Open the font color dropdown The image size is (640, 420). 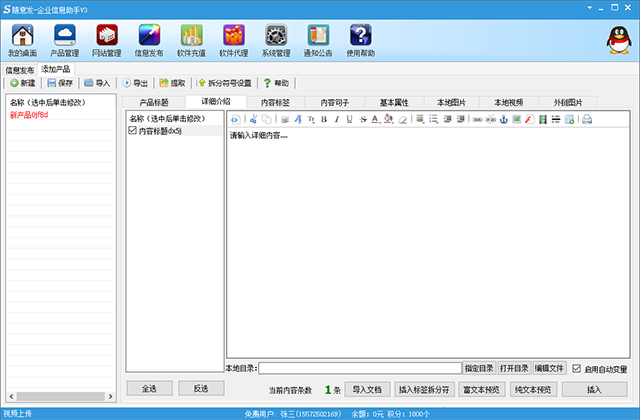coord(376,119)
